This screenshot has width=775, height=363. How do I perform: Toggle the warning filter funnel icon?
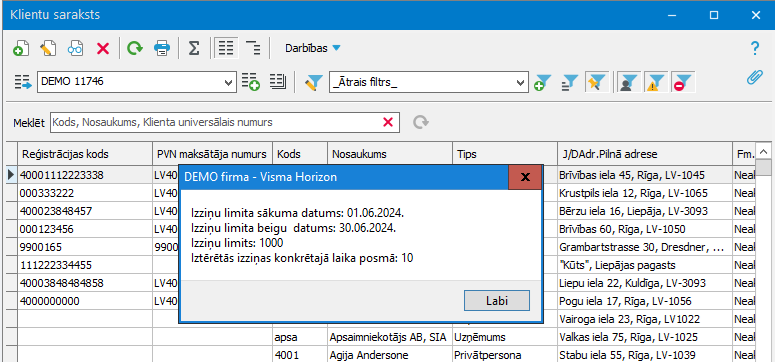click(x=655, y=82)
